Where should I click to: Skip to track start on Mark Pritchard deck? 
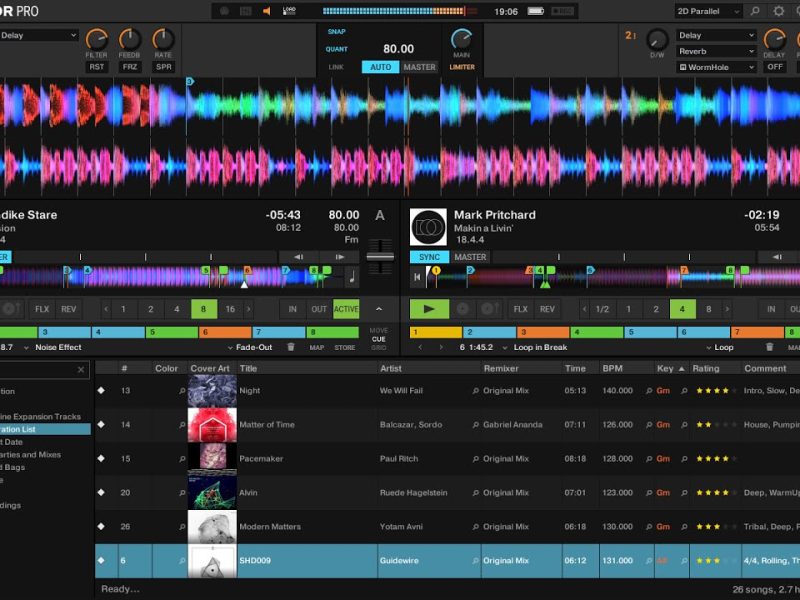click(417, 277)
